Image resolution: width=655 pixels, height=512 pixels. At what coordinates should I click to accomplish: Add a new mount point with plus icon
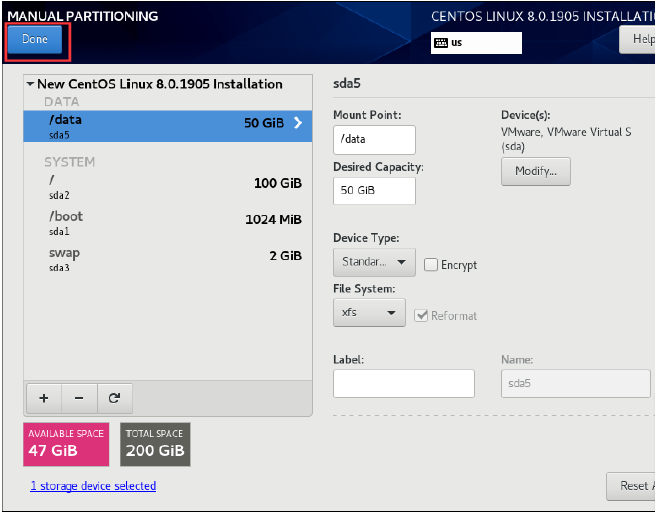point(44,398)
